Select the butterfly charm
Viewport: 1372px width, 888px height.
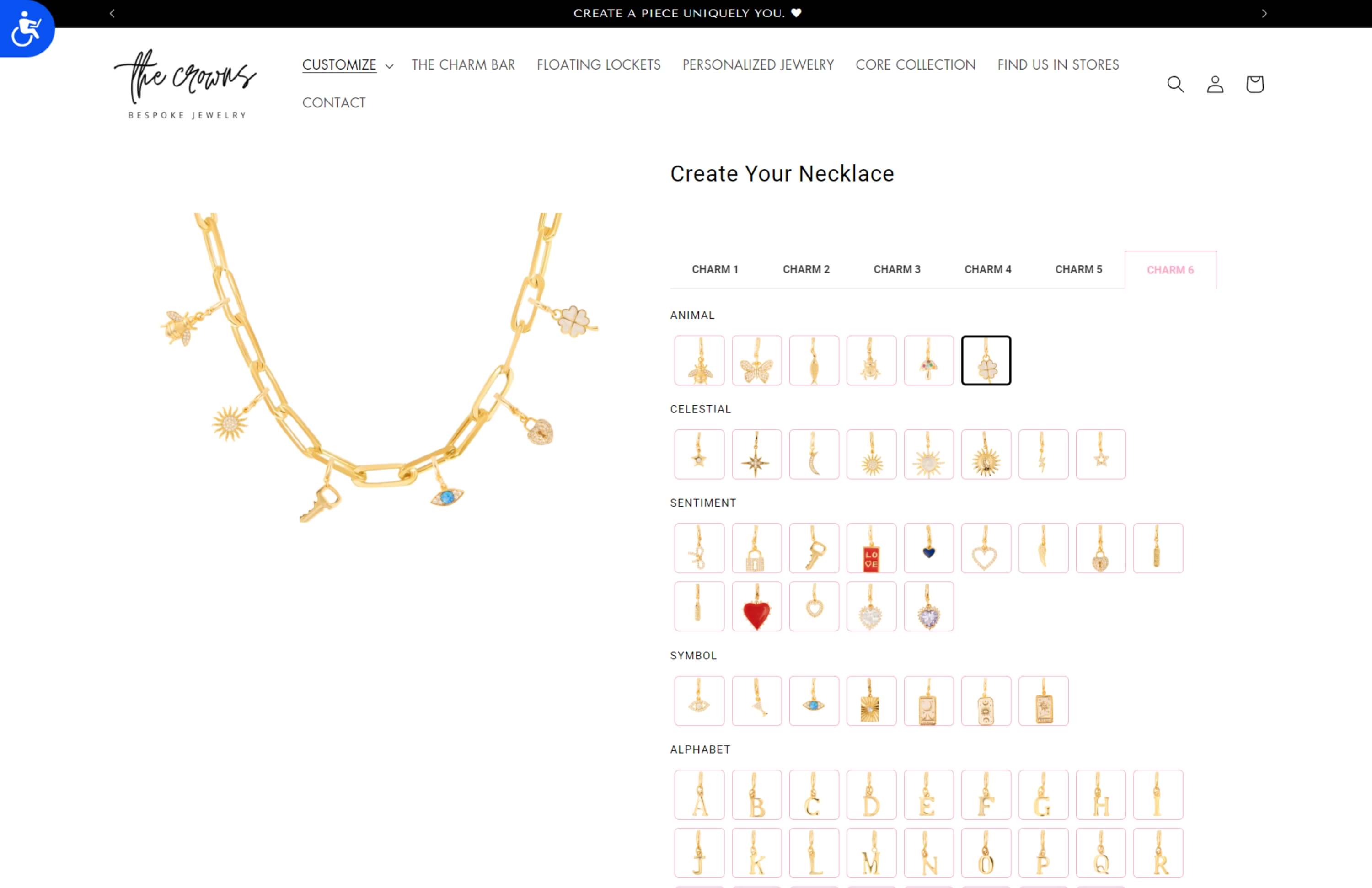(756, 360)
